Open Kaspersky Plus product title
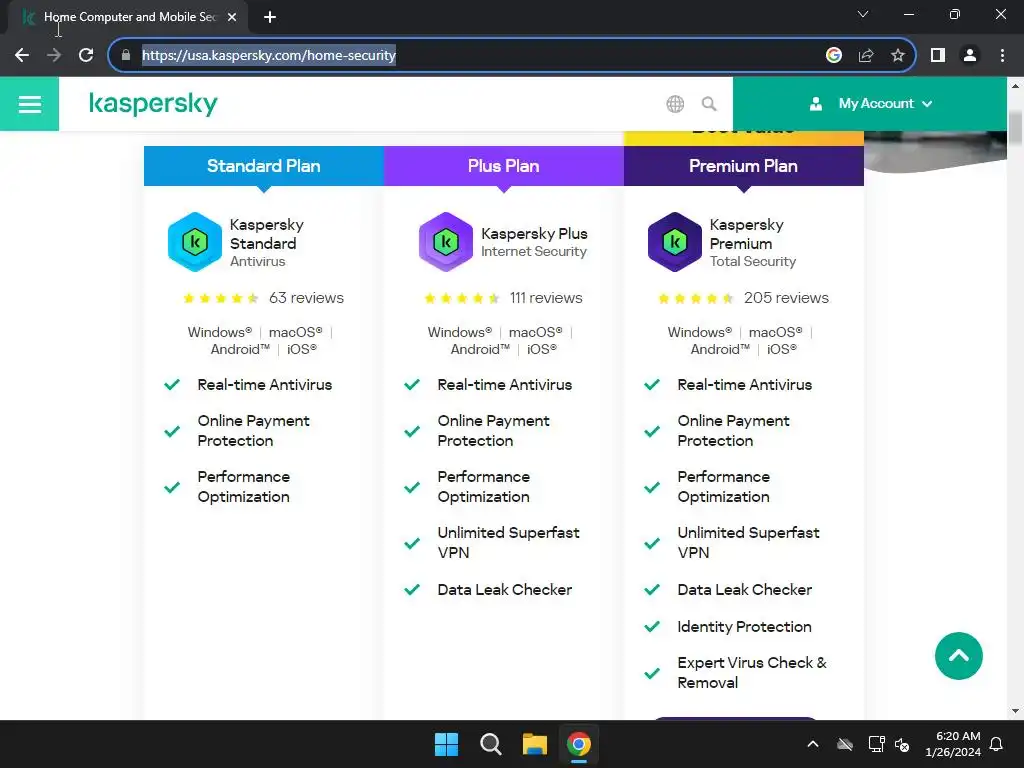 (x=534, y=234)
